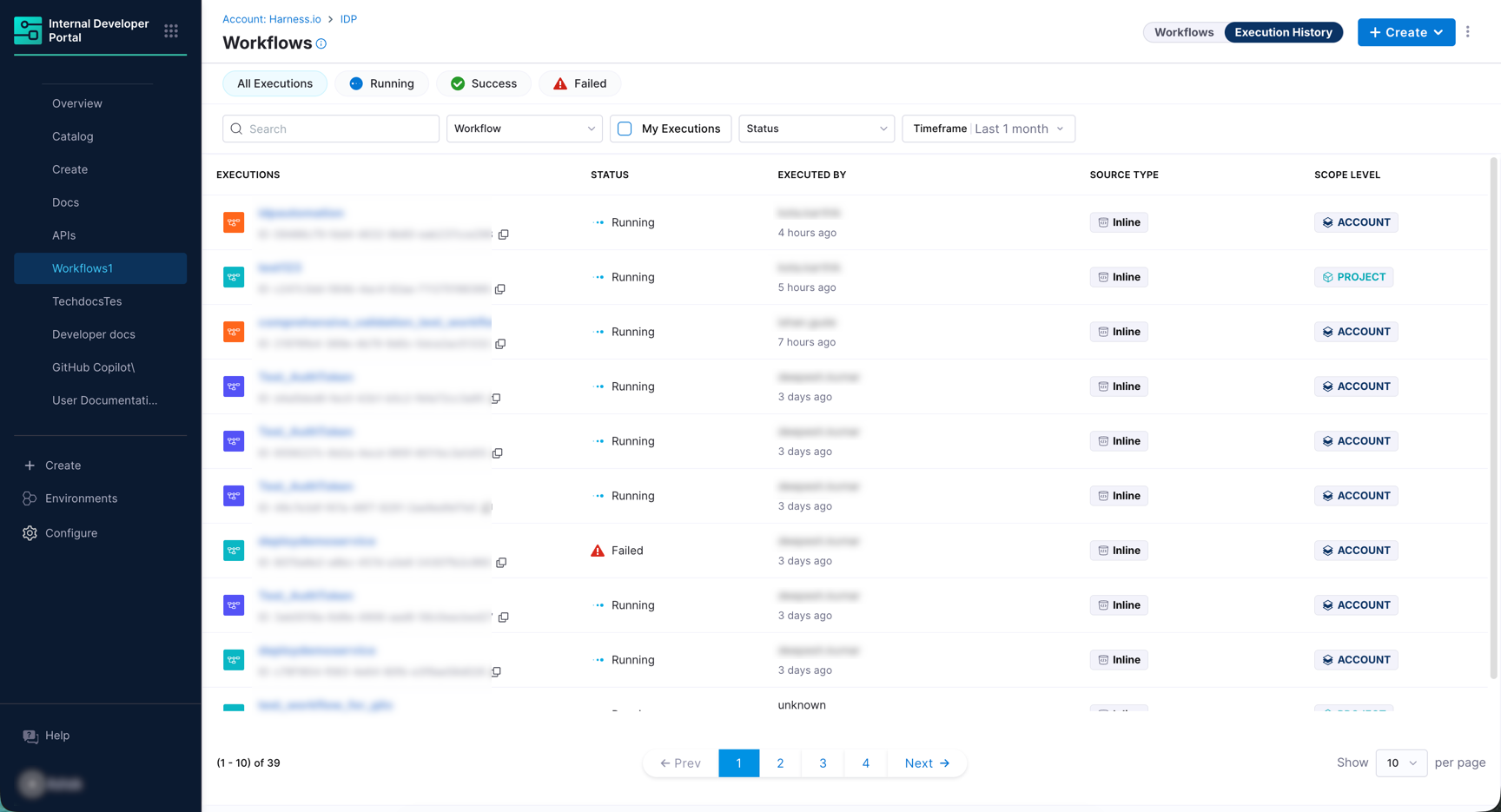Click the info icon next to Workflows heading
Viewport: 1501px width, 812px height.
click(x=321, y=43)
